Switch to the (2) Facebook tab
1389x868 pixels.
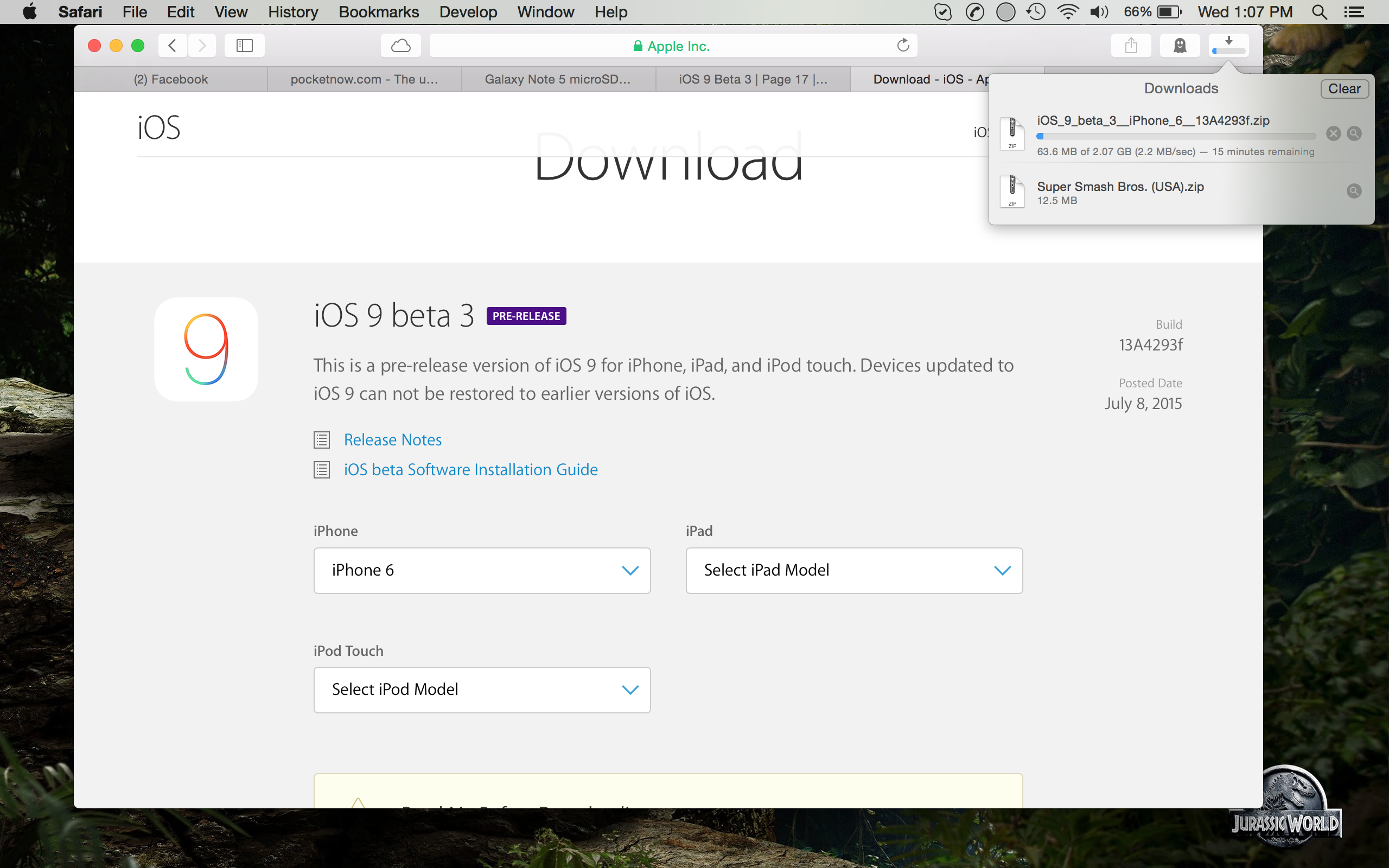(x=170, y=79)
